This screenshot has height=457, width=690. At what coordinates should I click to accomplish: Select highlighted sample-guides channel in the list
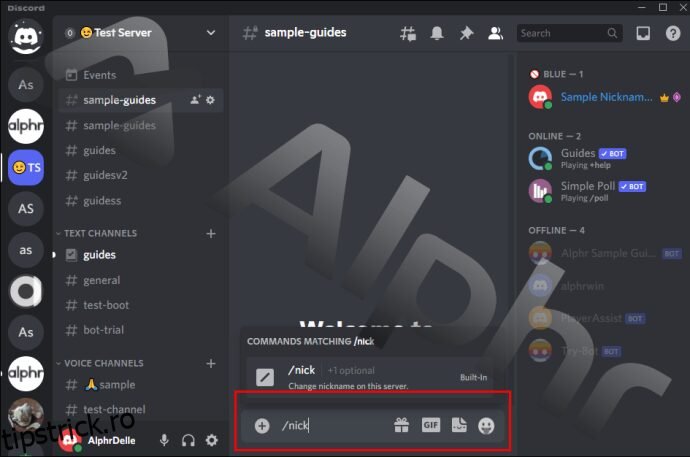tap(140, 100)
